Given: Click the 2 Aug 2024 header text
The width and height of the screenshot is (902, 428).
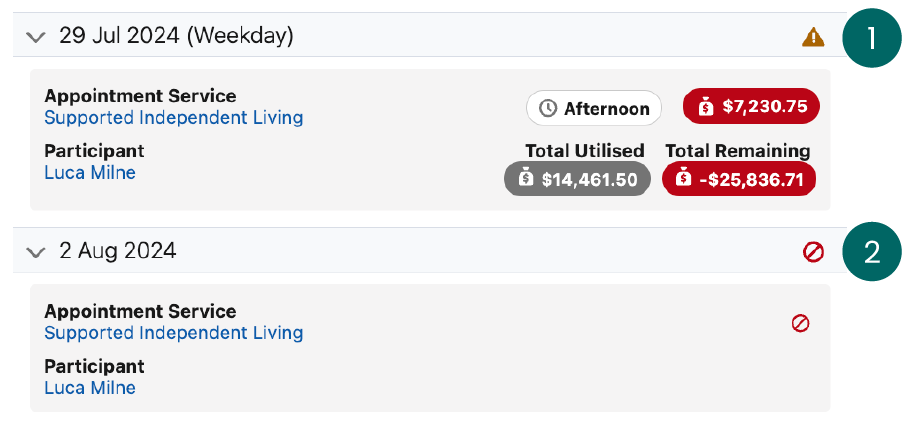Looking at the screenshot, I should (118, 251).
